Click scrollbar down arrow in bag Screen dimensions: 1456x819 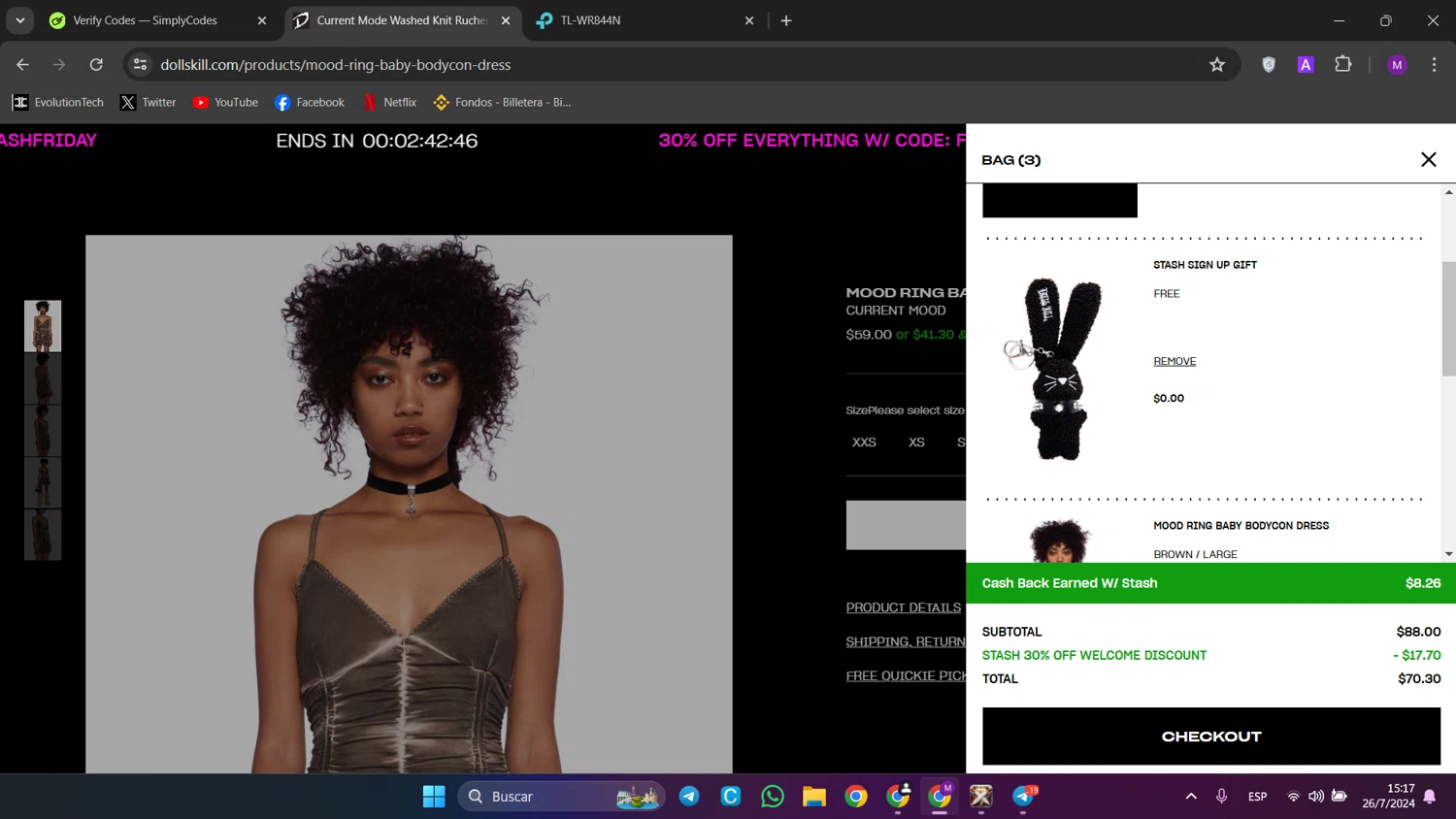1448,554
